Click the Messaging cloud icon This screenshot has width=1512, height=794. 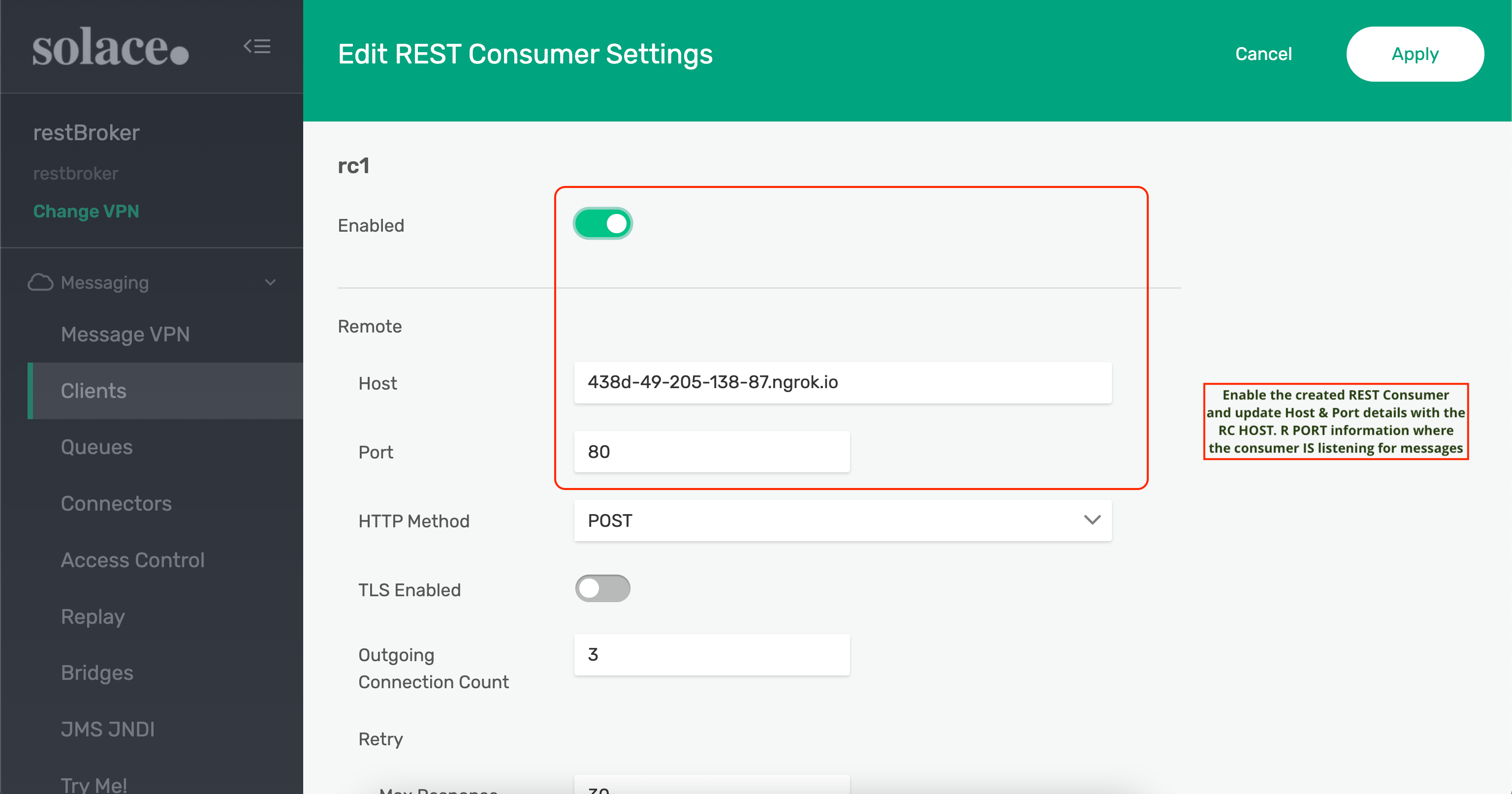point(40,282)
